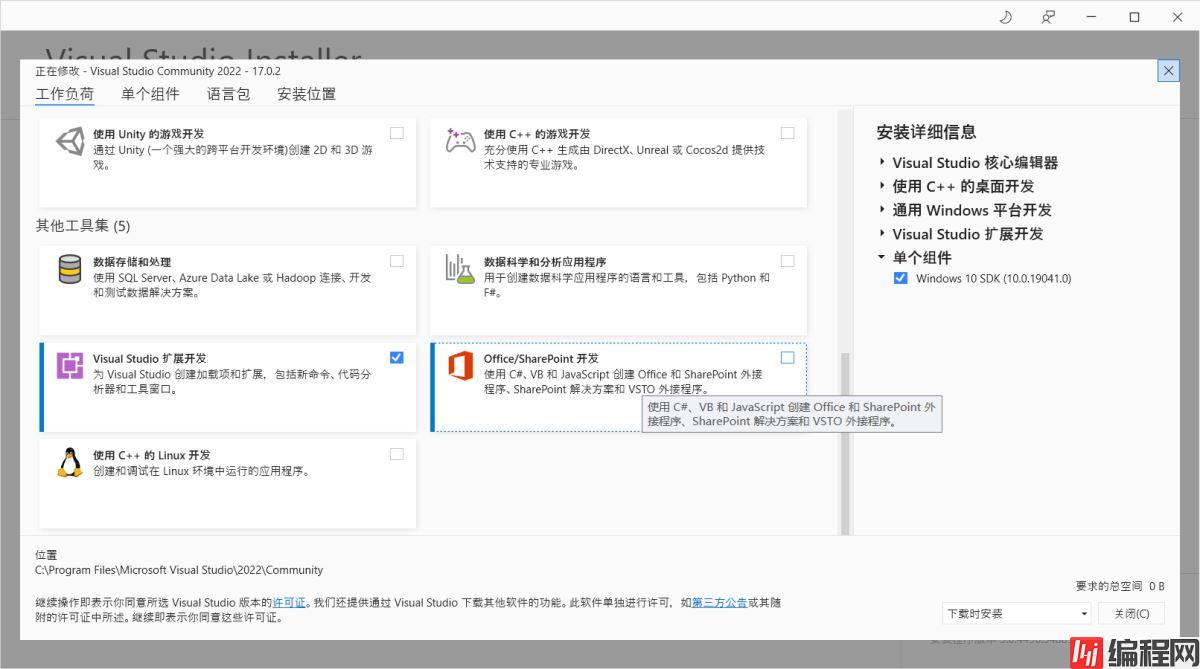1200x669 pixels.
Task: Open the 语言包 tab
Action: (x=228, y=94)
